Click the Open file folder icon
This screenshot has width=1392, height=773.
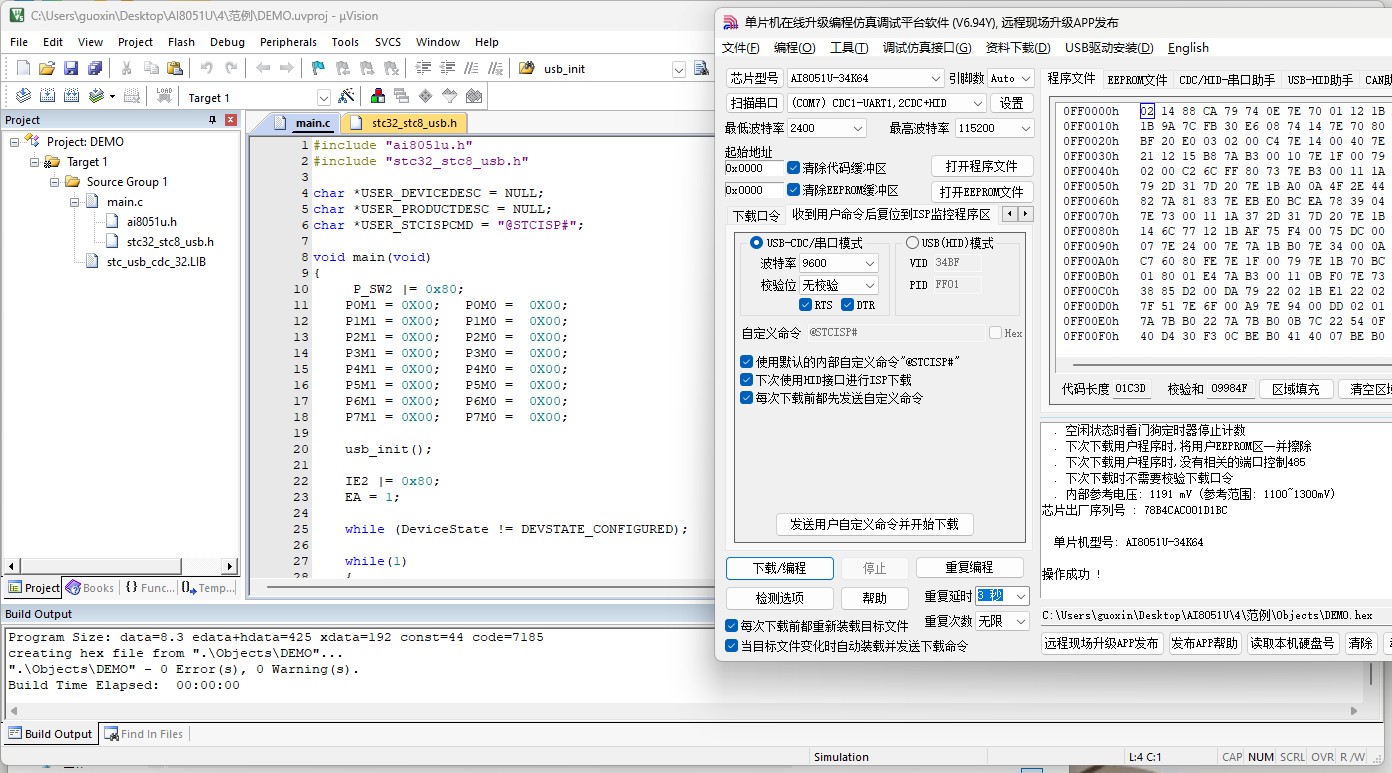tap(46, 68)
